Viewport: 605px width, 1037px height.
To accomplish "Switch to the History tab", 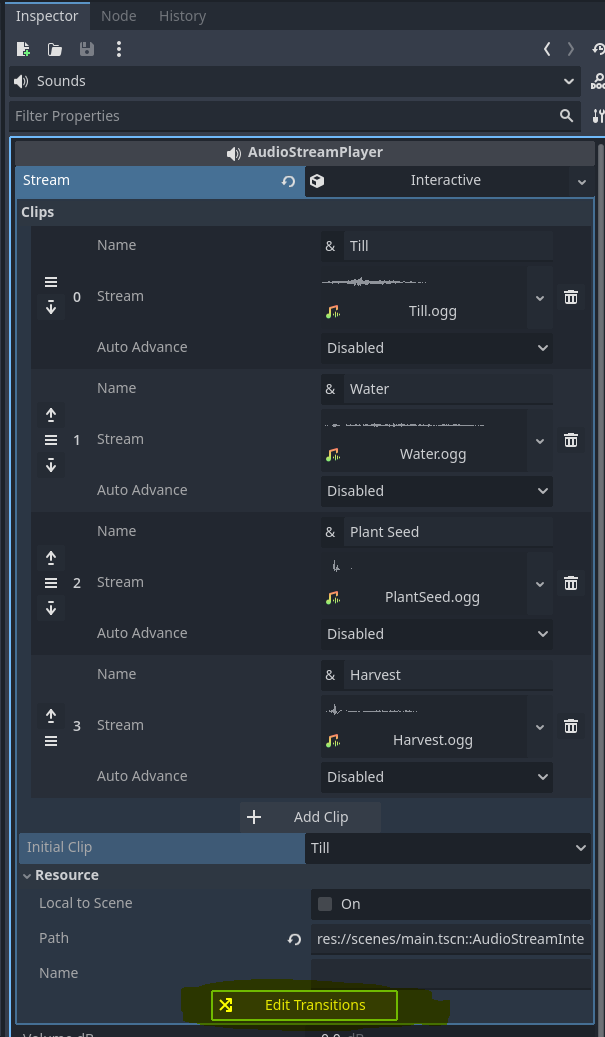I will click(x=181, y=15).
